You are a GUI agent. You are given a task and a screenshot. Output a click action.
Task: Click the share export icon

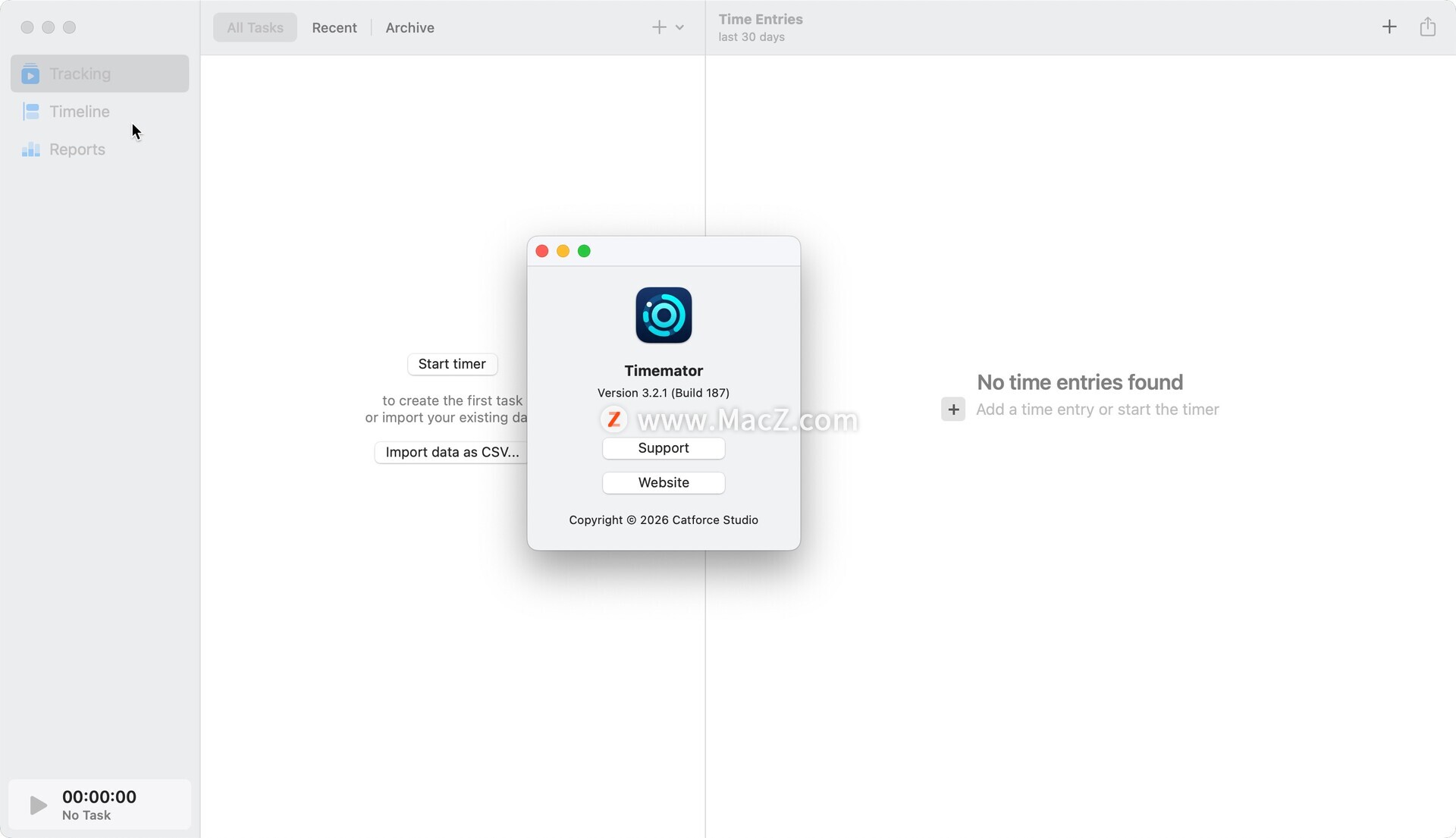[x=1427, y=27]
